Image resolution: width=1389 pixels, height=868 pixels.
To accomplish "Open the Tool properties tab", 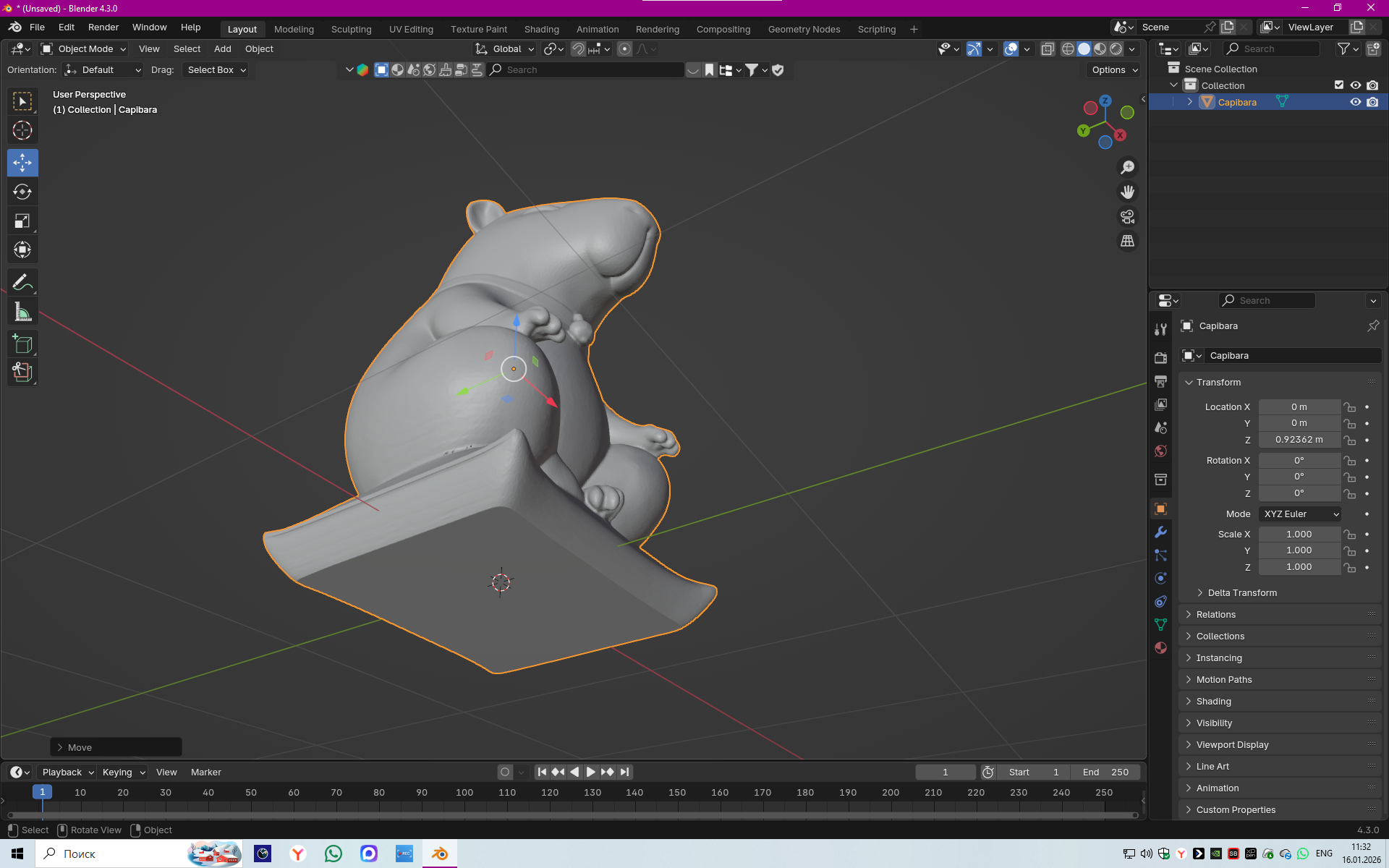I will (x=1161, y=330).
